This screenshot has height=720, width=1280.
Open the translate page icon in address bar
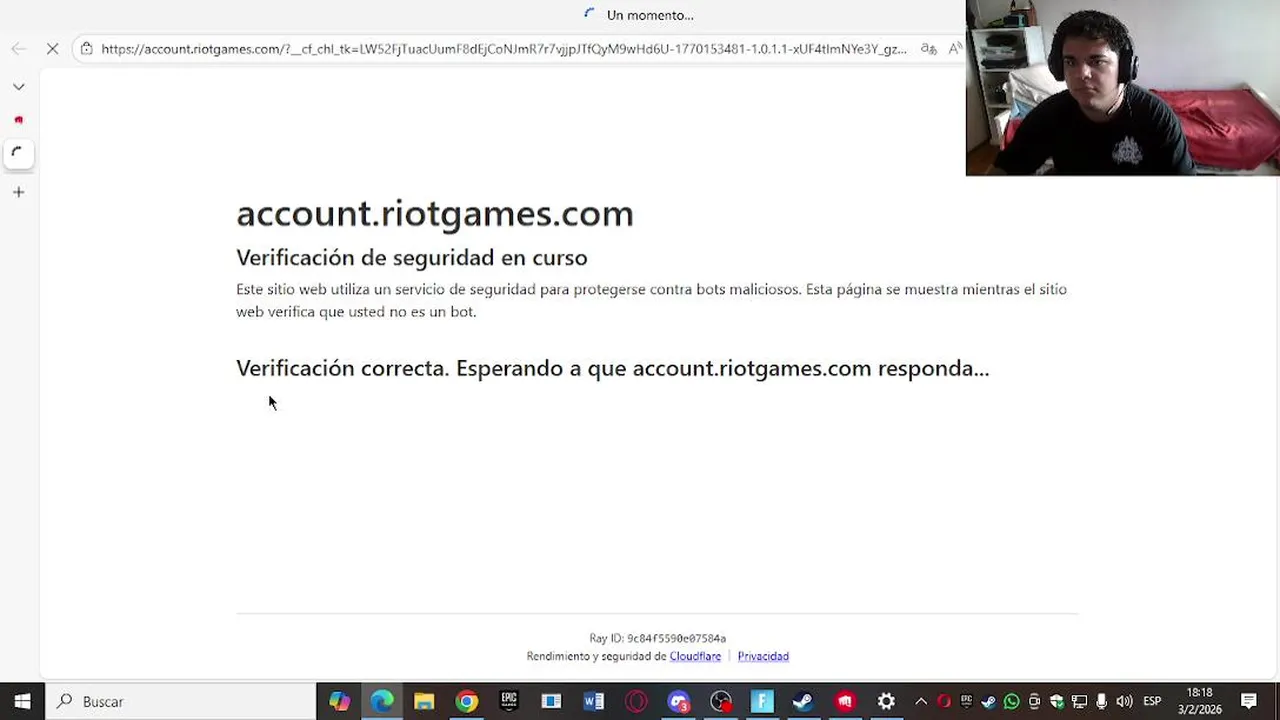[929, 48]
